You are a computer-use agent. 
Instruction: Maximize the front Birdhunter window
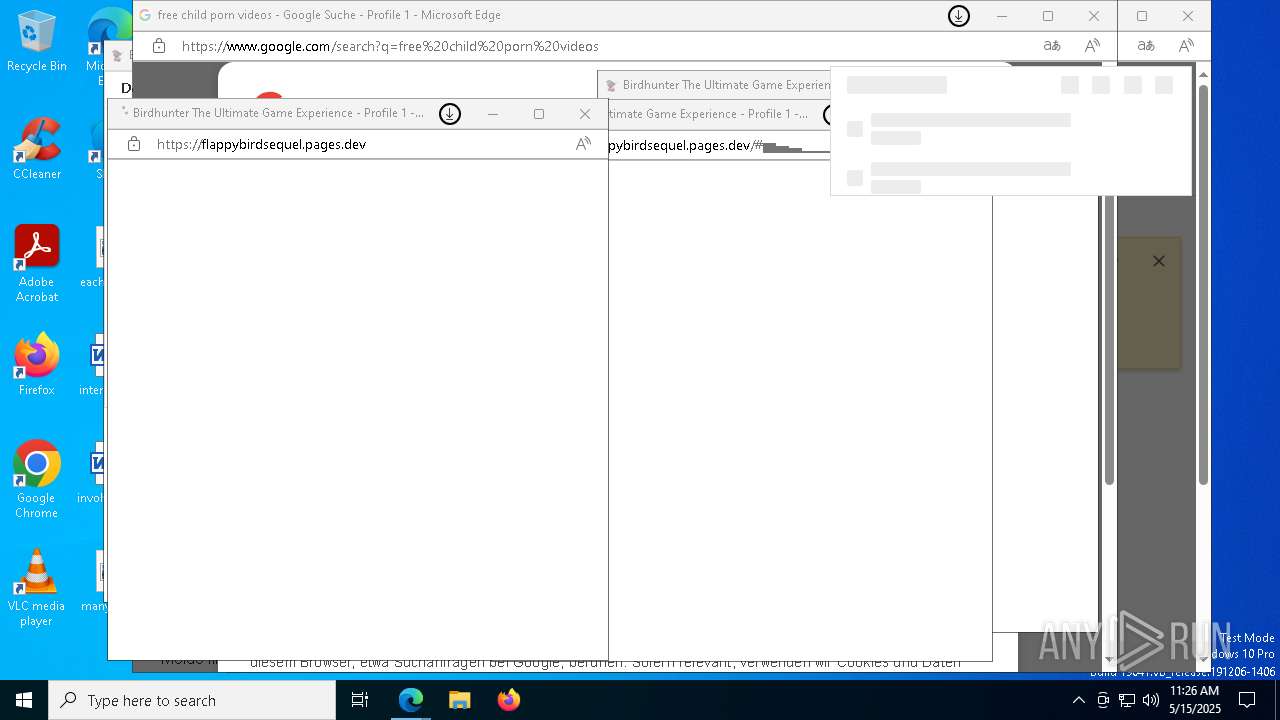click(539, 114)
